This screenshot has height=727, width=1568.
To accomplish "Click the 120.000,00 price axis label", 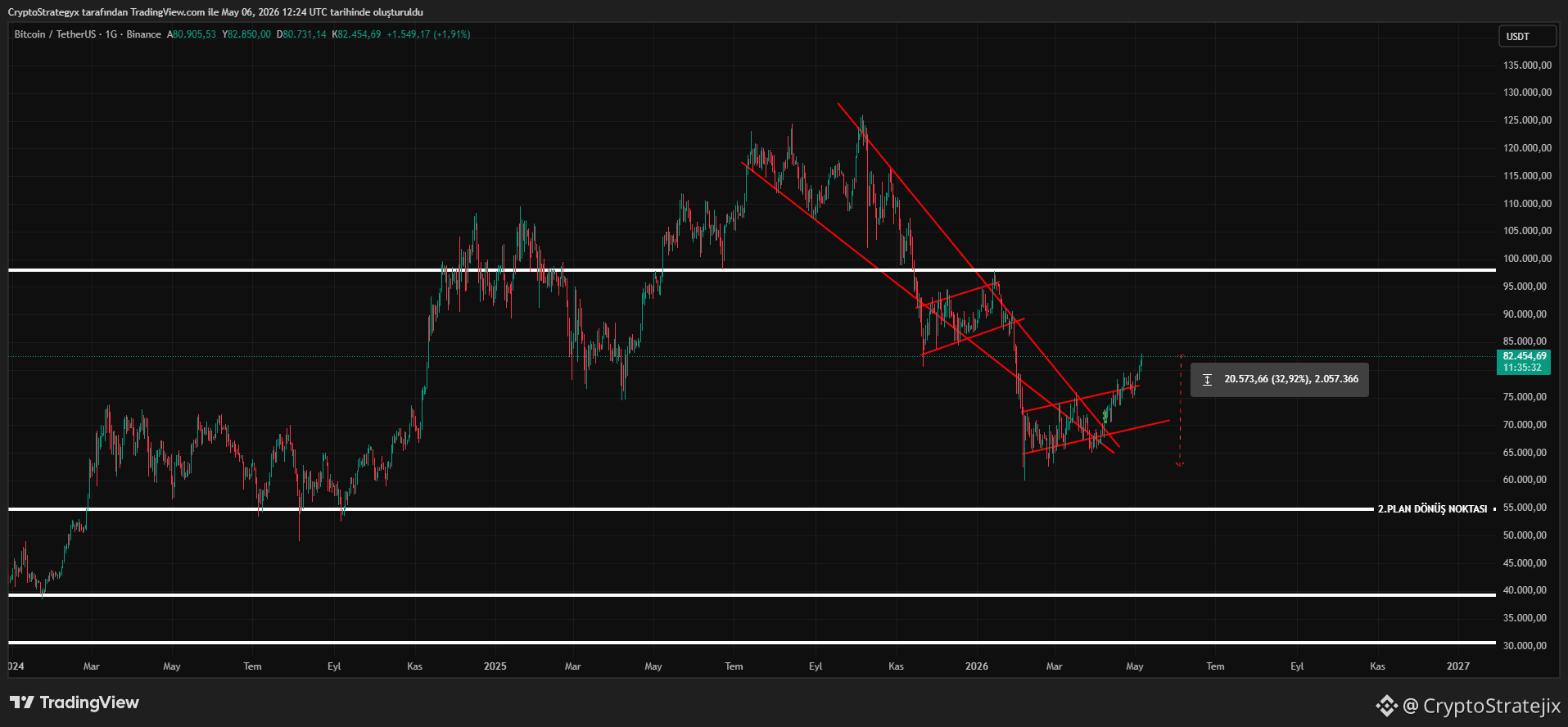I will [x=1527, y=148].
